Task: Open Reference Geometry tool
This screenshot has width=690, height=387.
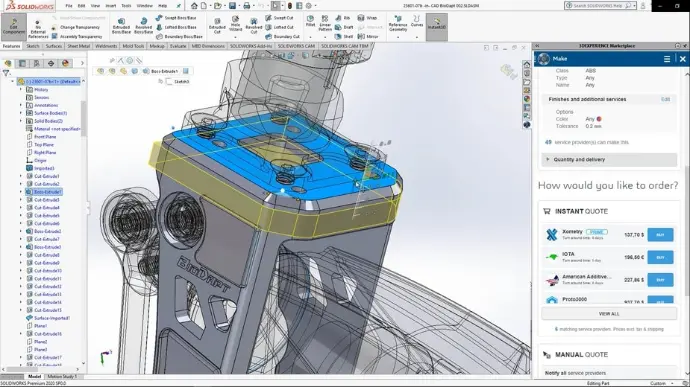Action: click(x=398, y=24)
